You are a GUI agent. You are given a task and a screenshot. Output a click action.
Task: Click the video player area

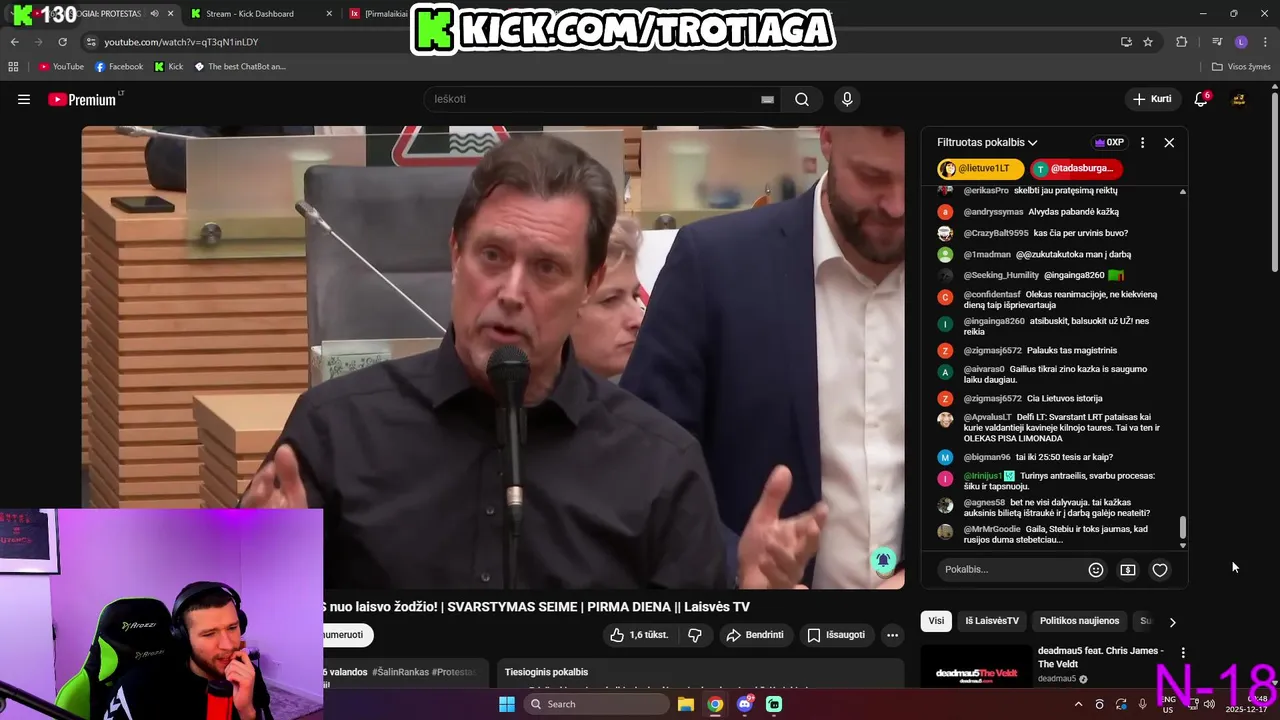(x=493, y=357)
